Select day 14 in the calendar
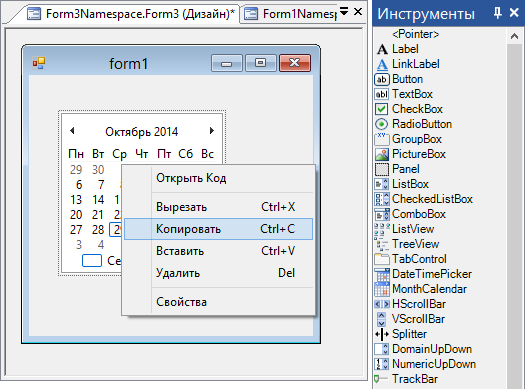525x389 pixels. pos(98,200)
